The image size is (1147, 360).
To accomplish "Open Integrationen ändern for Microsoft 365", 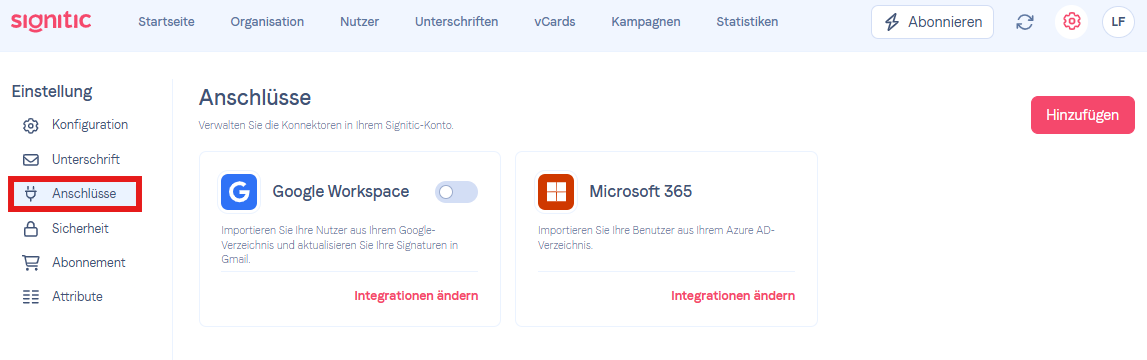I will (x=733, y=296).
